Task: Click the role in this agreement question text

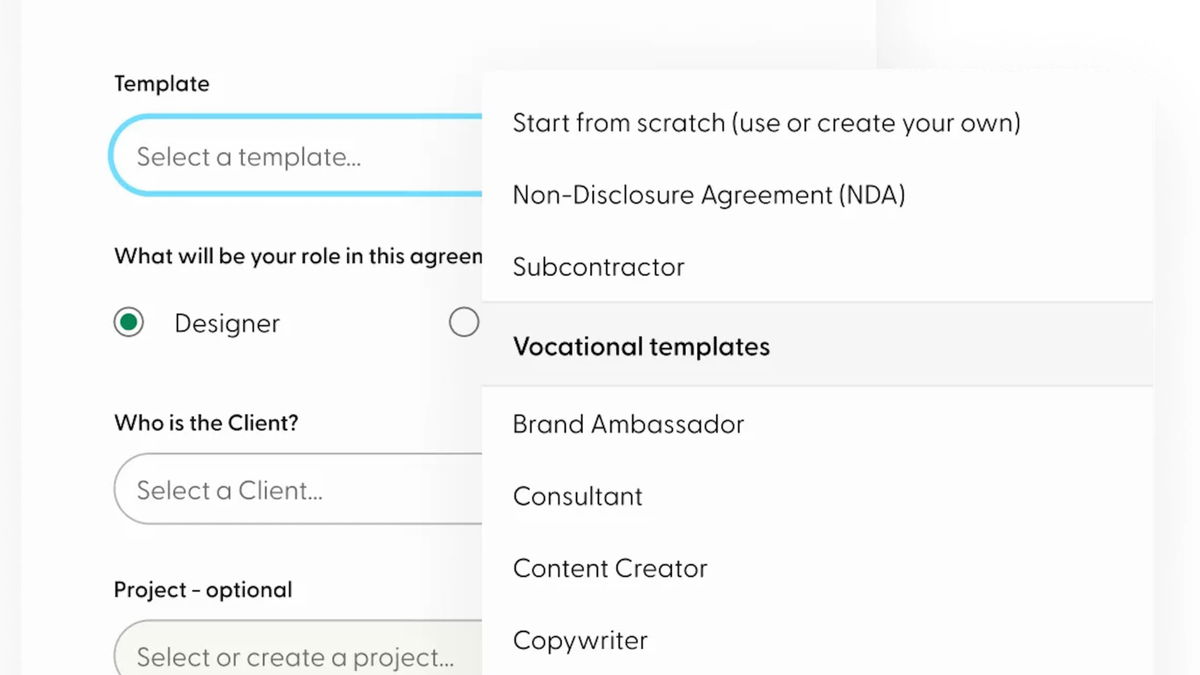Action: 298,256
